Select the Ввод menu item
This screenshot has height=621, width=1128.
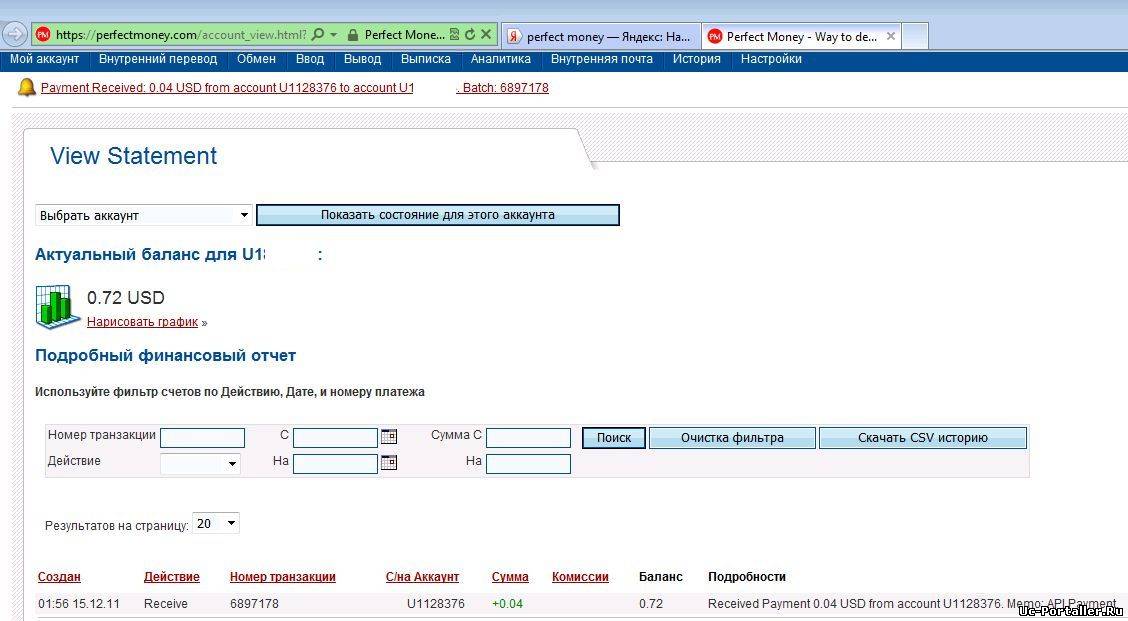[x=310, y=59]
